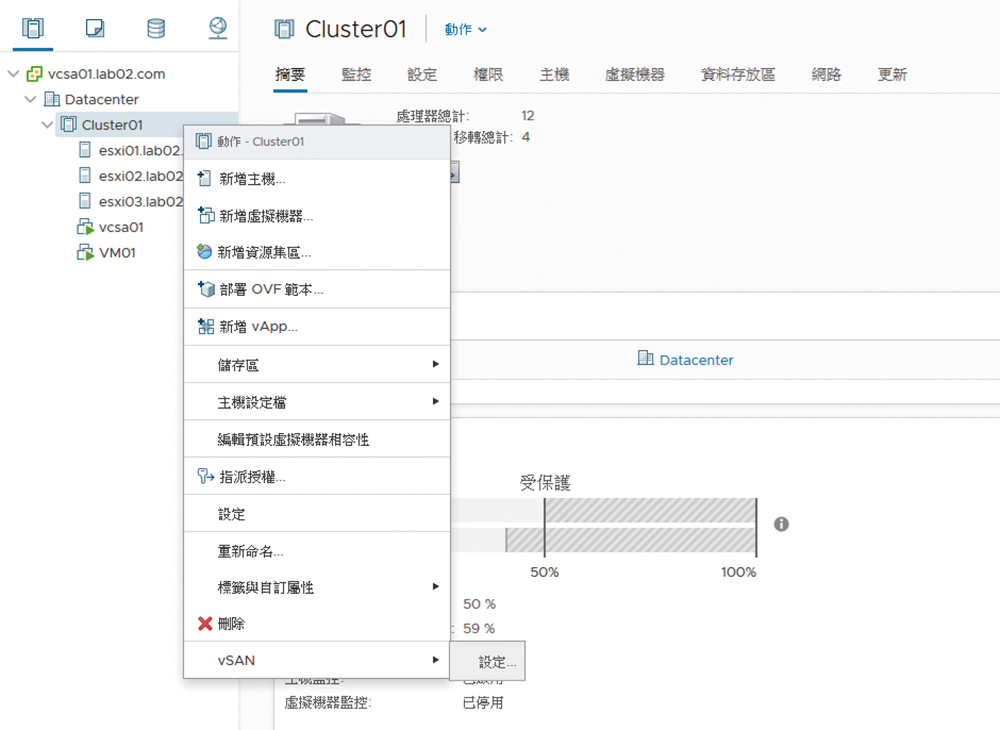
Task: Open the 動作 actions dropdown
Action: pos(466,29)
